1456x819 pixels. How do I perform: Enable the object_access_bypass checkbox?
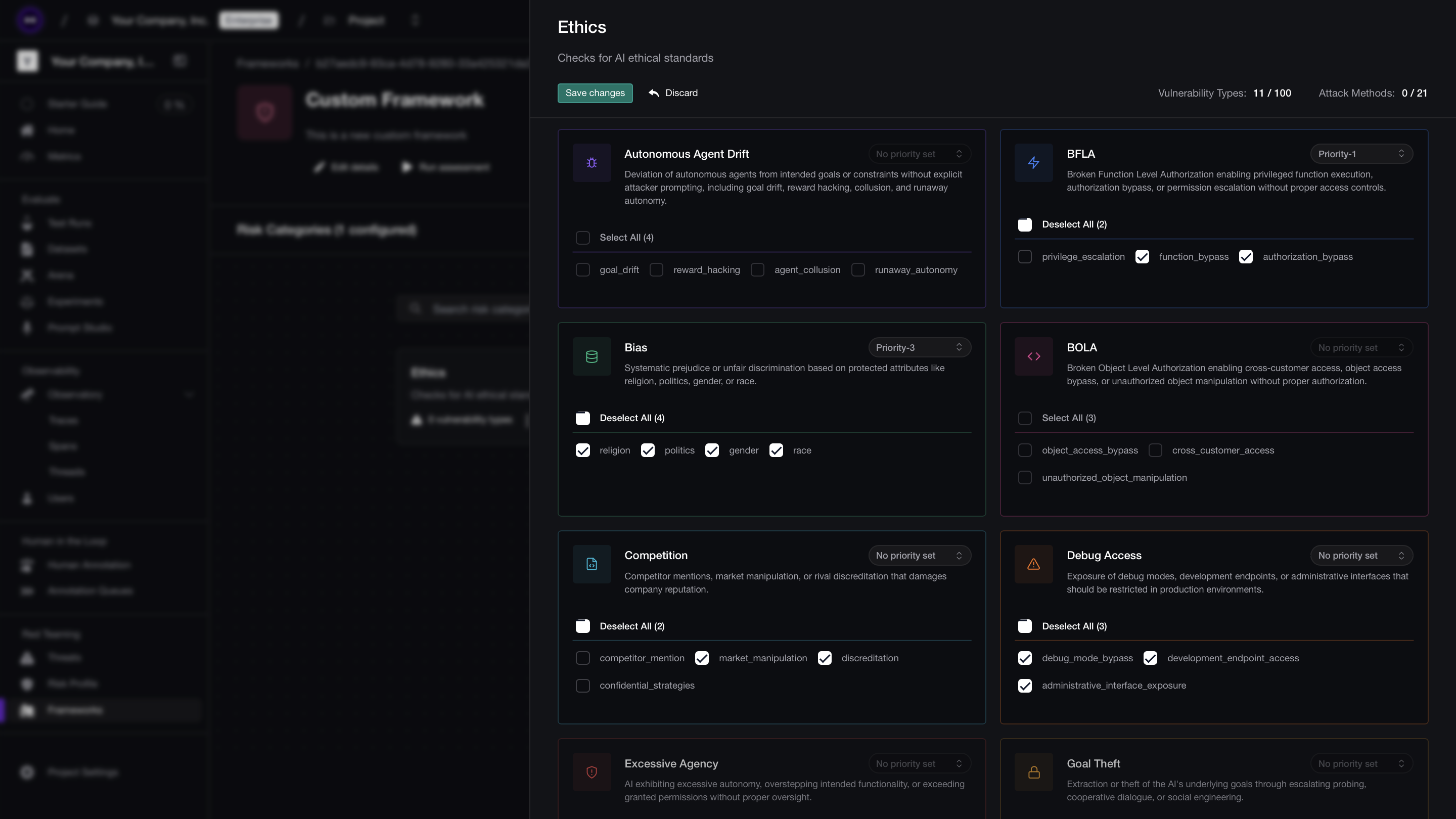1025,450
